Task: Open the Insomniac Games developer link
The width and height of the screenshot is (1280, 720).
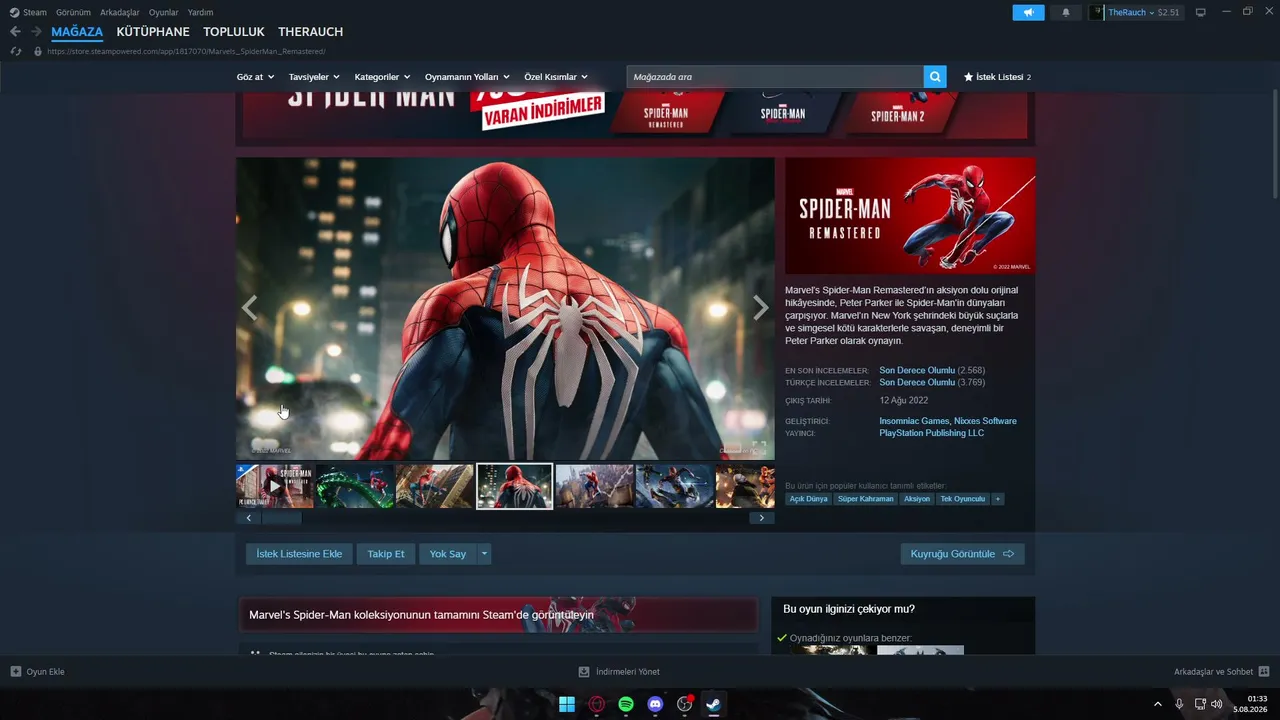Action: point(913,421)
